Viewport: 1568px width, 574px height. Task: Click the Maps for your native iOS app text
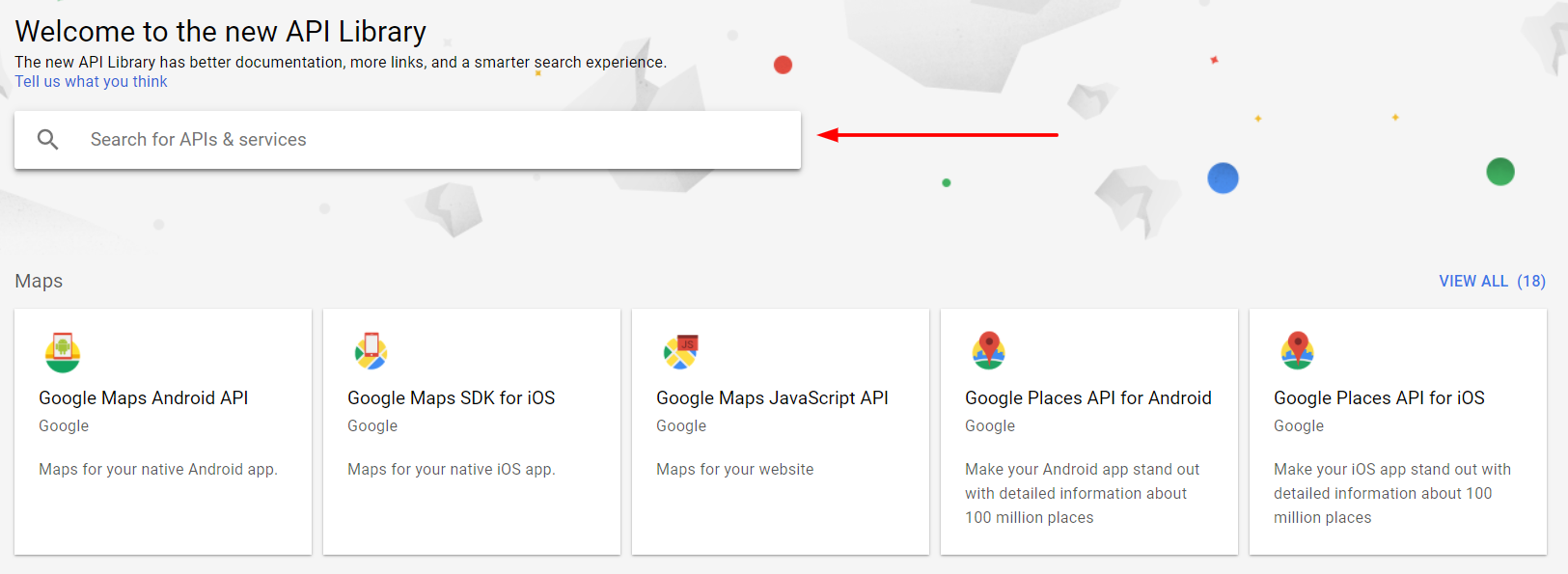pyautogui.click(x=452, y=470)
